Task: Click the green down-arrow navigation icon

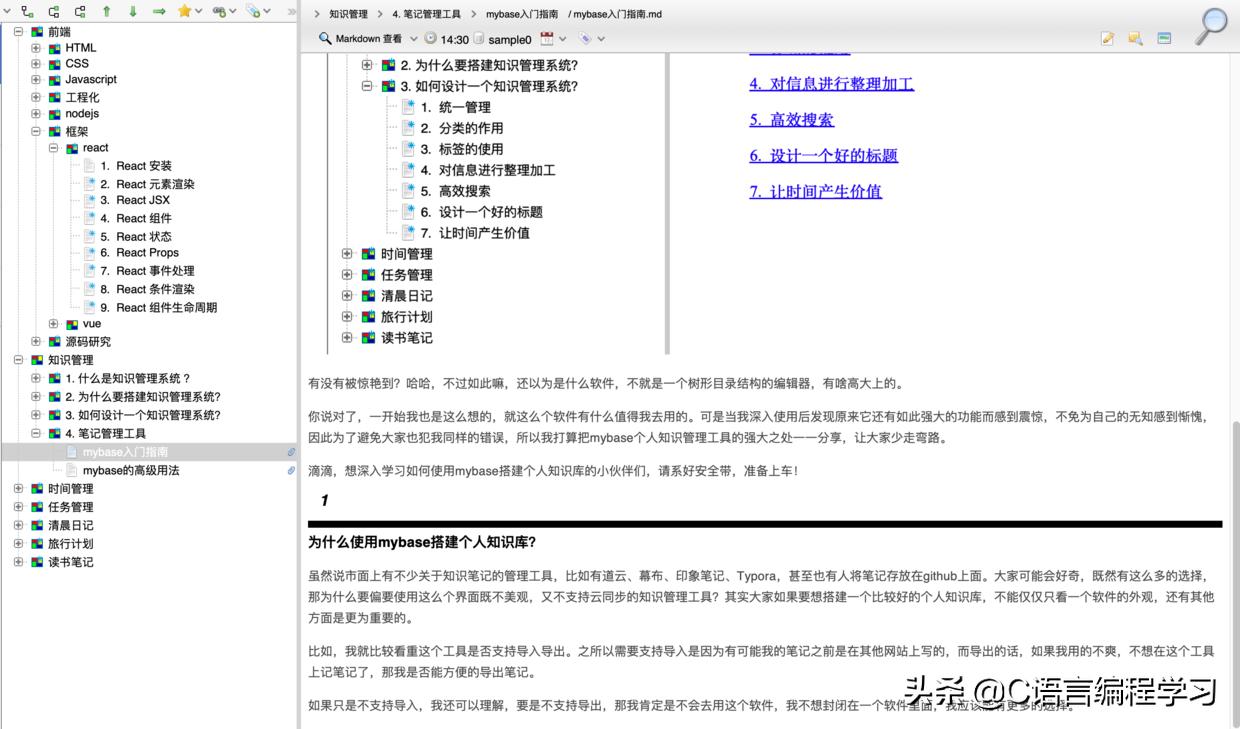Action: (133, 11)
